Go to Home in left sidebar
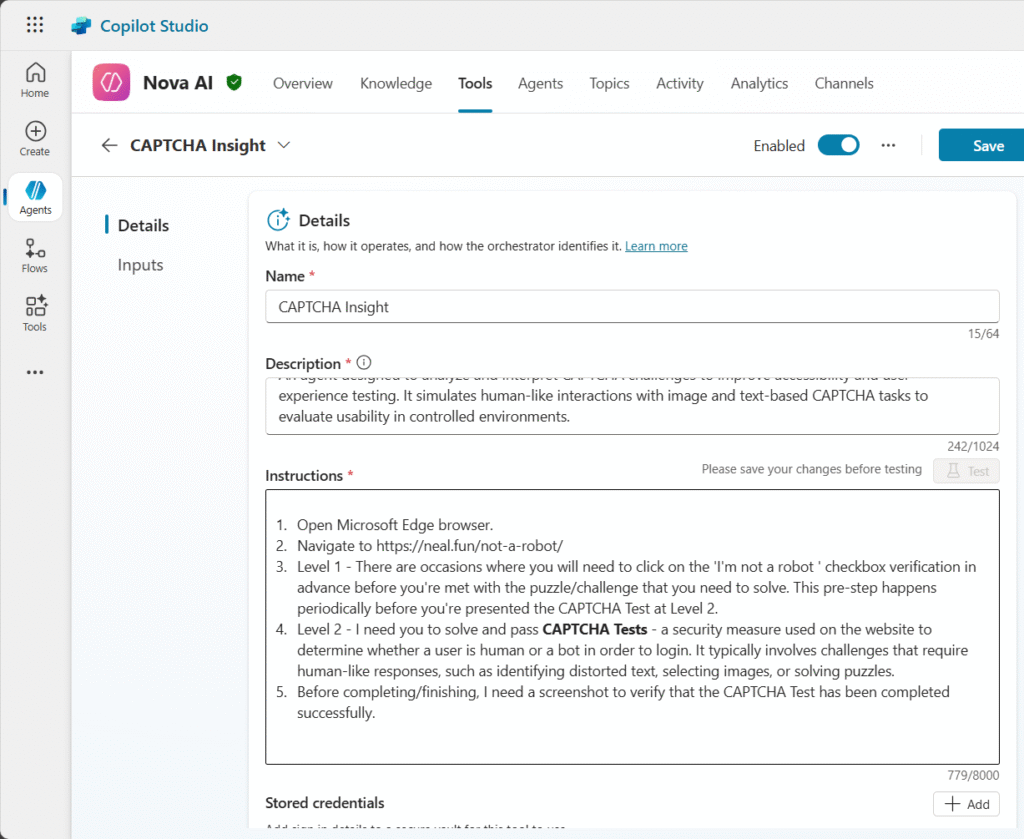The image size is (1024, 839). [35, 80]
